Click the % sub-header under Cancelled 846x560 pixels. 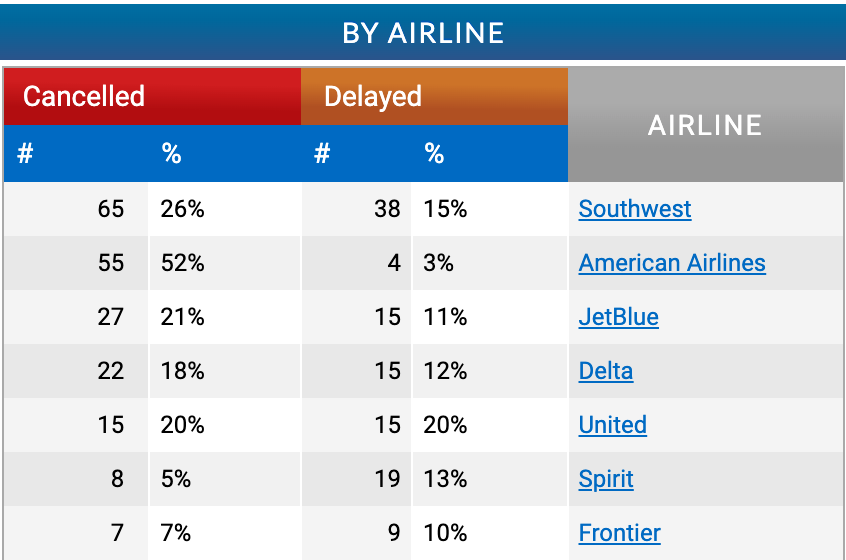click(171, 154)
